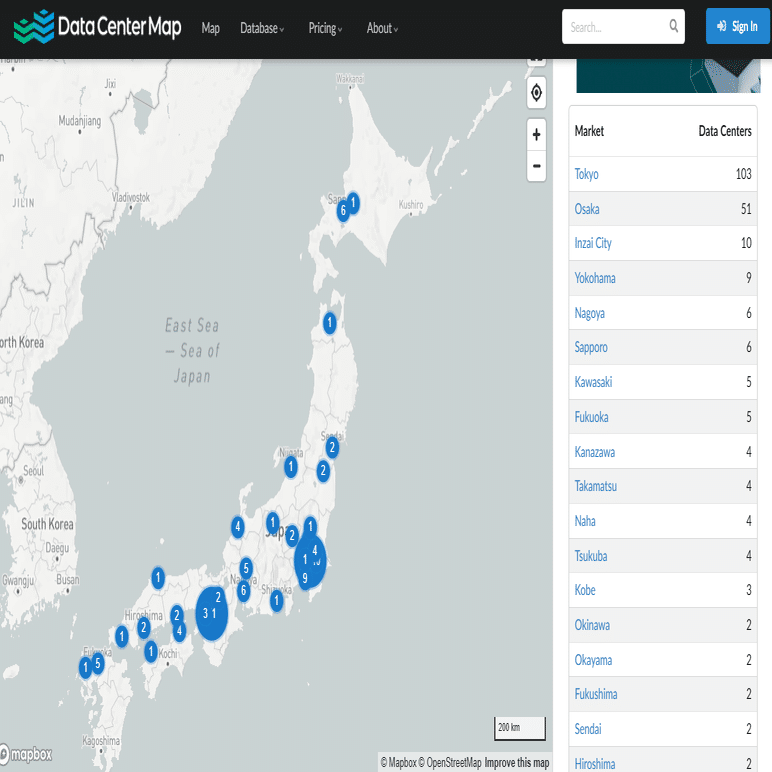Click the Niigata marker labeled 1
The image size is (772, 772).
tap(290, 466)
